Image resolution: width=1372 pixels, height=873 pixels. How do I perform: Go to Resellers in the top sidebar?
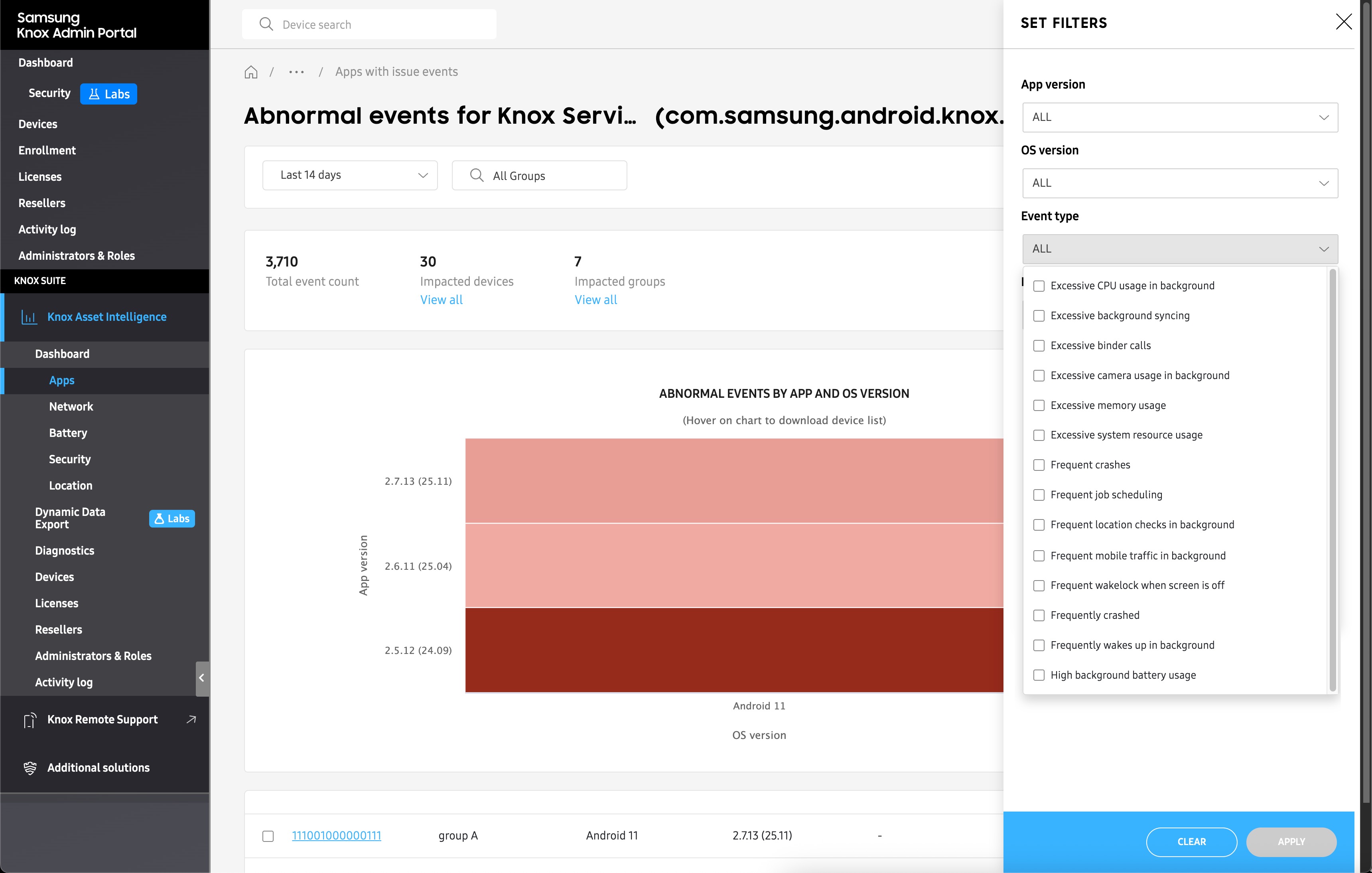pos(41,203)
